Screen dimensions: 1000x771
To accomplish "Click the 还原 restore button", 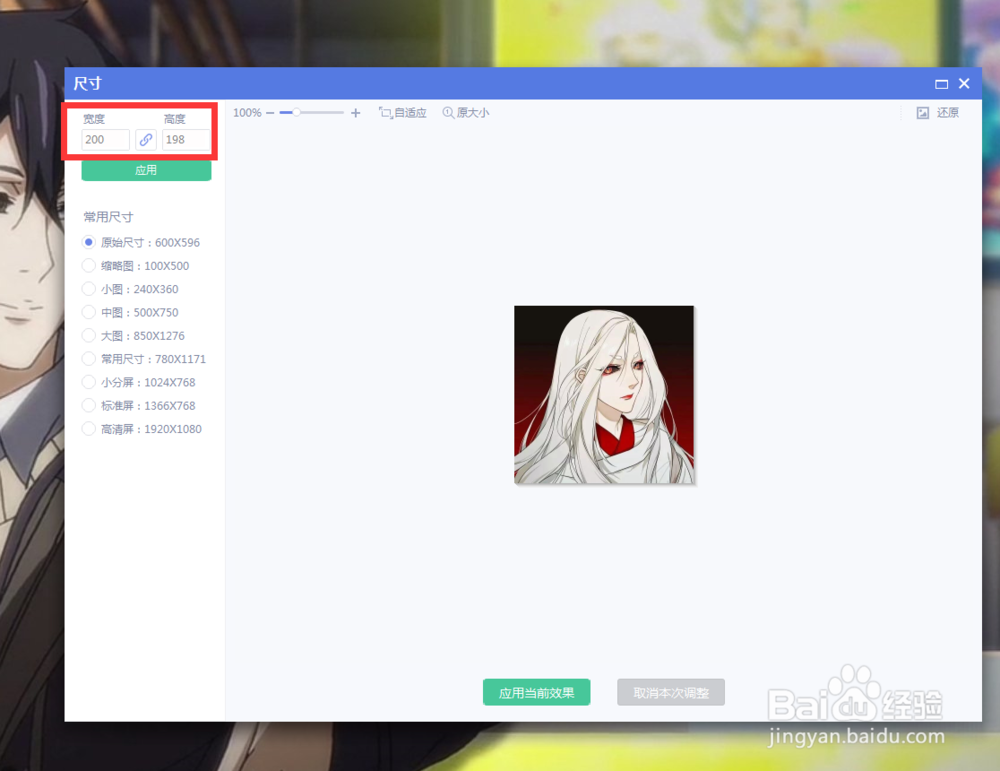I will point(938,113).
